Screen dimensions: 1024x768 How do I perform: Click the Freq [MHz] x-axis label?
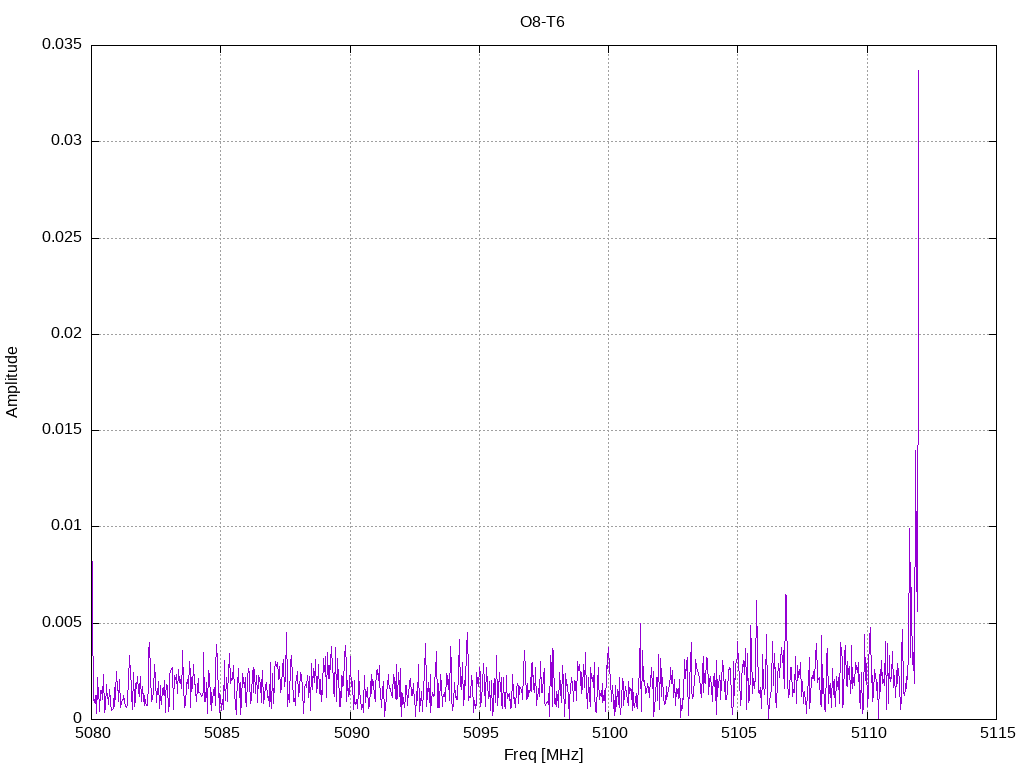point(543,755)
